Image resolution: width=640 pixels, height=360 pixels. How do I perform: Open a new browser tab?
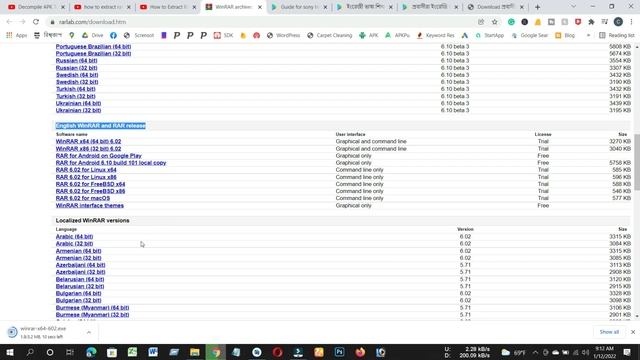[537, 7]
